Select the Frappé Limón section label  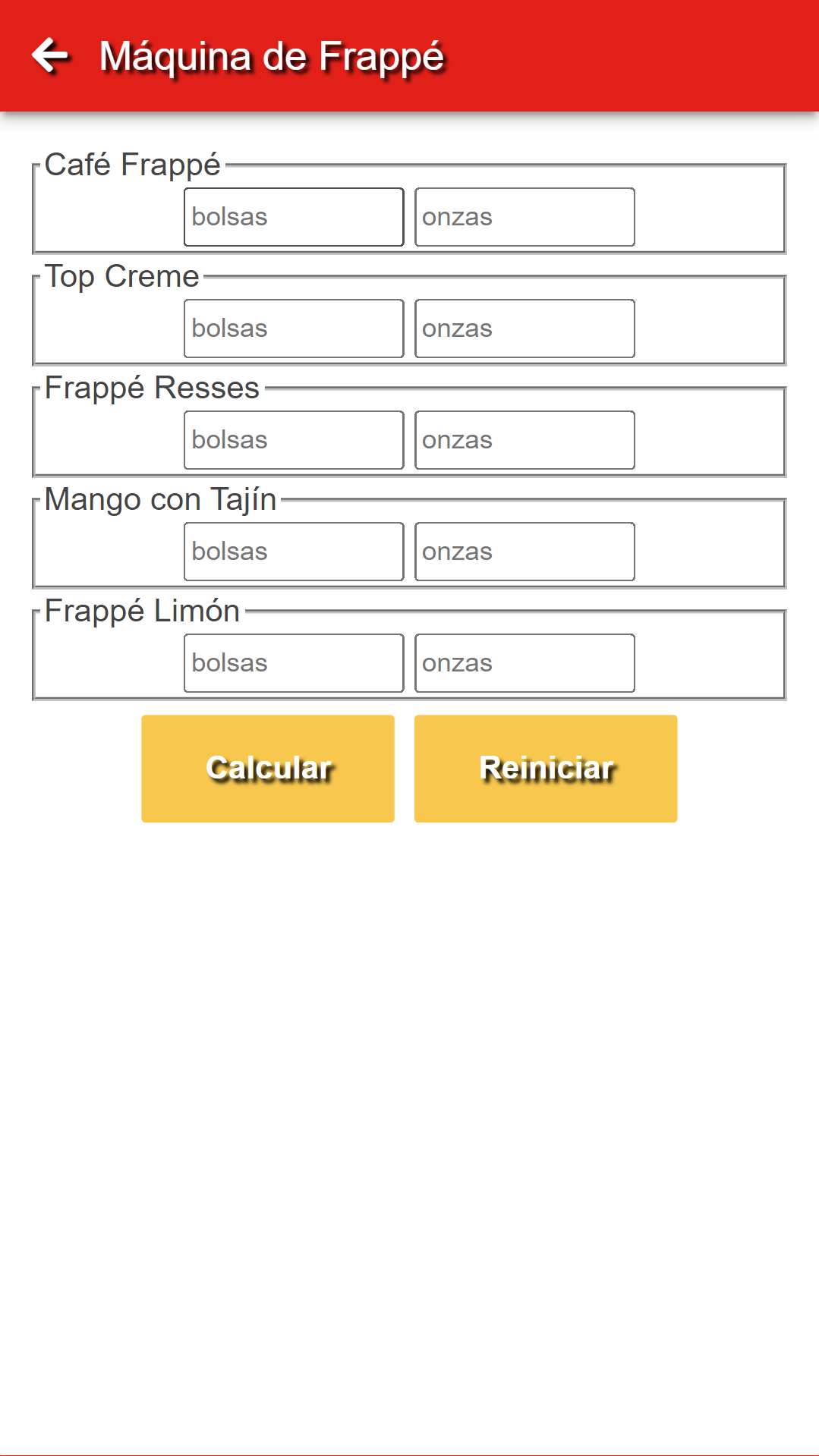tap(142, 611)
